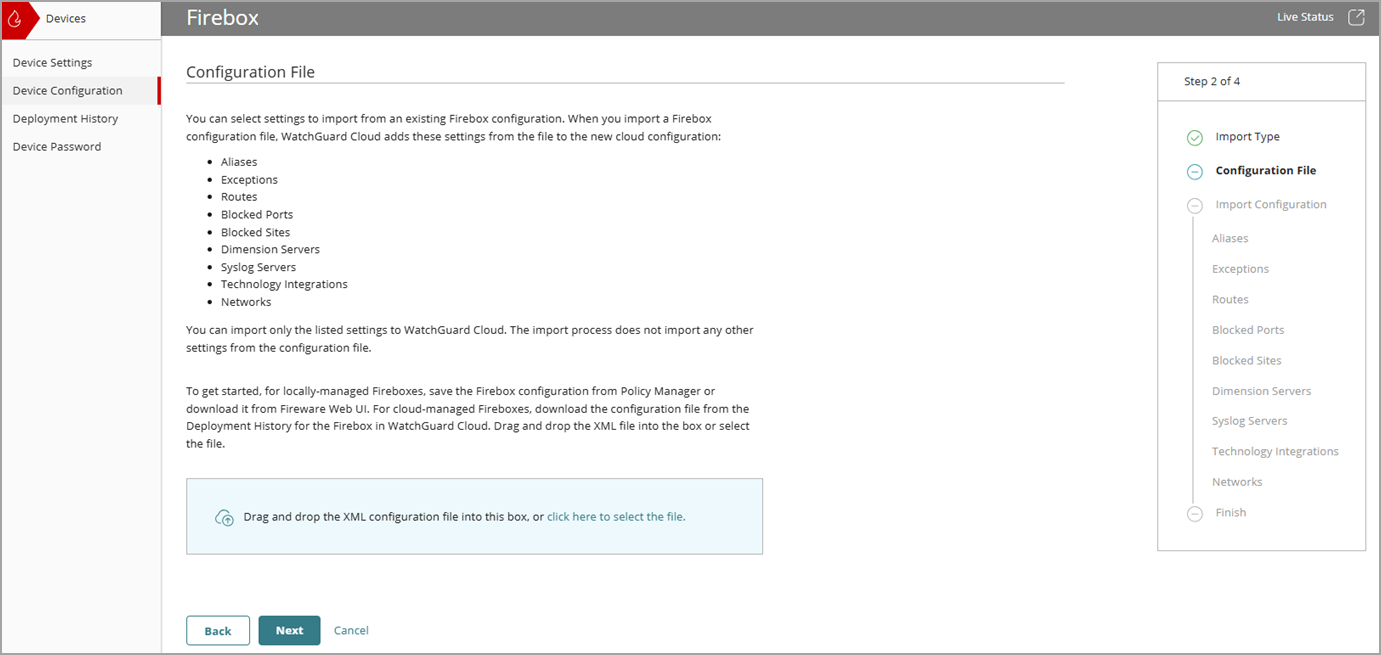Click Dimension Servers bullet in settings list
The image size is (1381, 655).
click(x=270, y=249)
